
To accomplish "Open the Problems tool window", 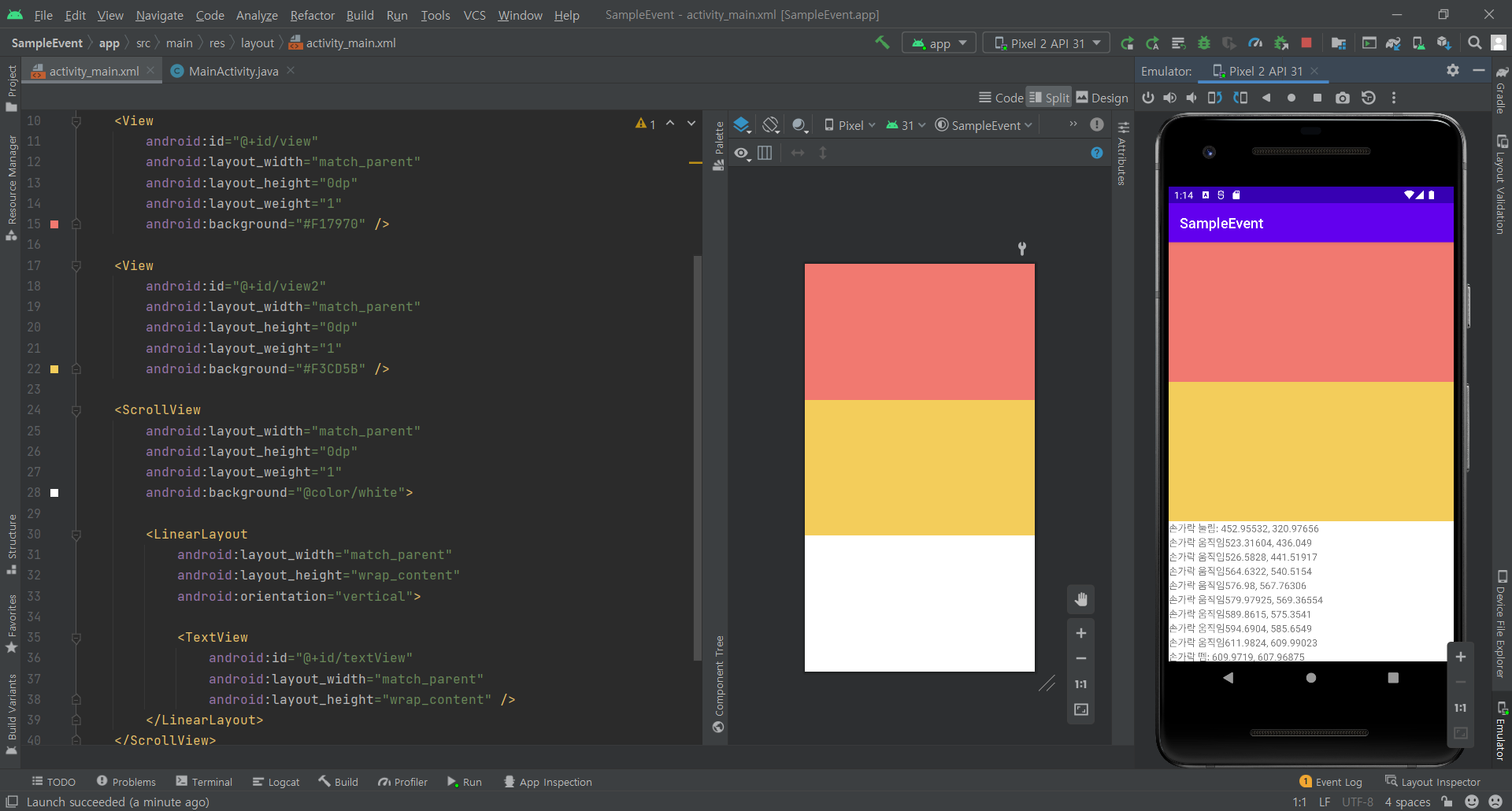I will 126,782.
